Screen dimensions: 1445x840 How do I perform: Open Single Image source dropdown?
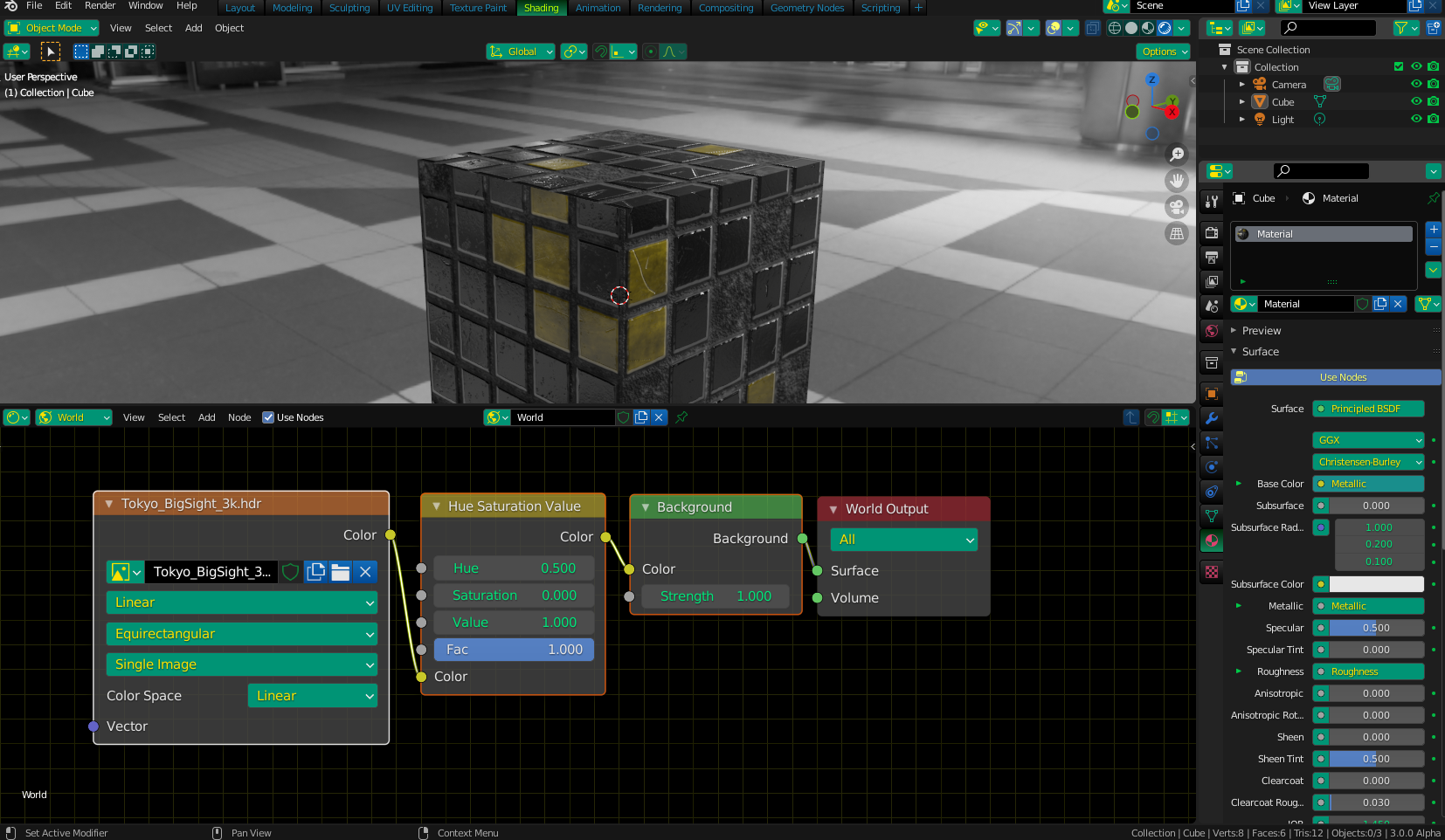pyautogui.click(x=242, y=664)
